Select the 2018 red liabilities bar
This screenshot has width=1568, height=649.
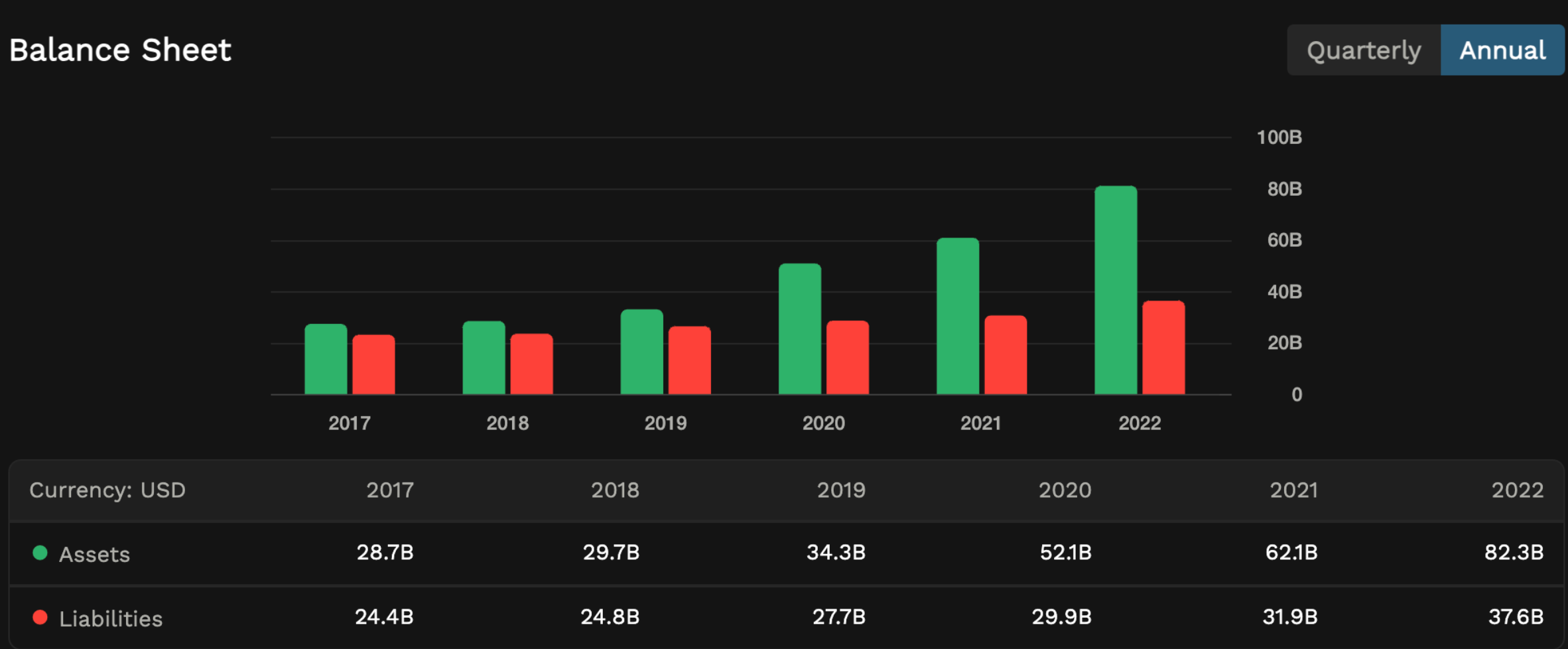point(531,364)
